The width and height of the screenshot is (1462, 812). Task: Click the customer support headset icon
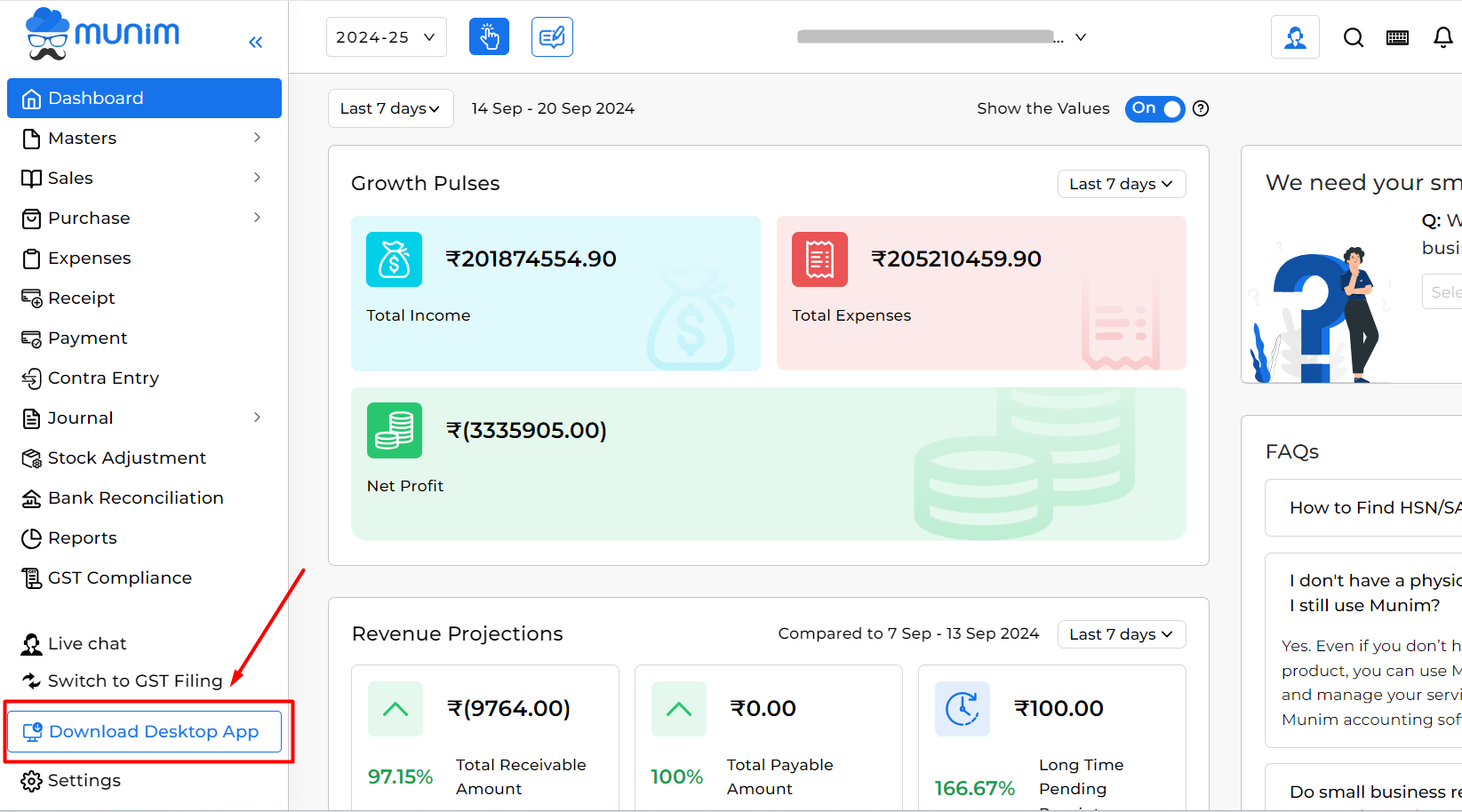[1295, 36]
